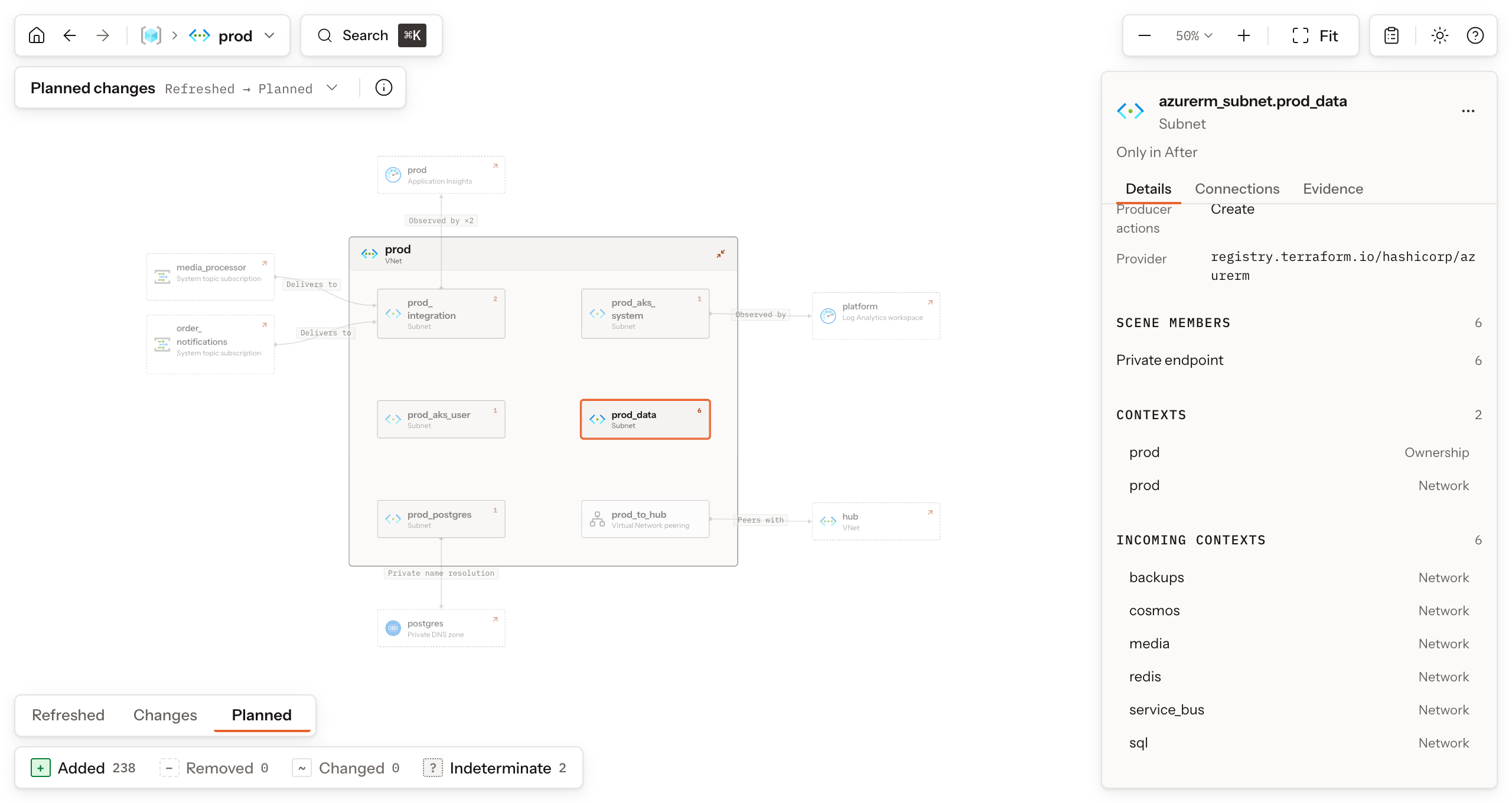
Task: Toggle the Removed filter
Action: point(214,768)
